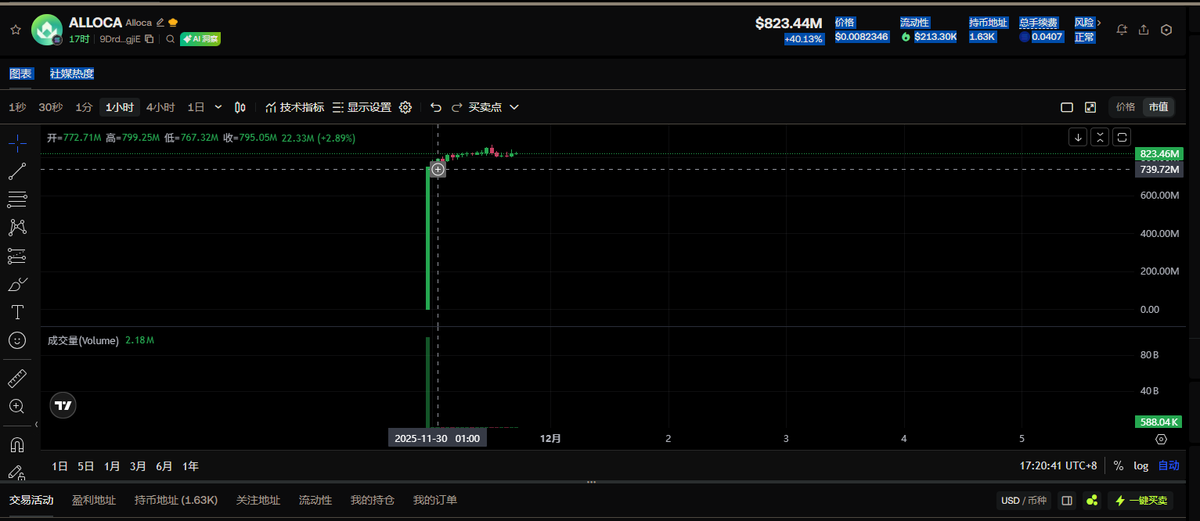Image resolution: width=1200 pixels, height=521 pixels.
Task: Click the down arrow chart button
Action: pos(1078,137)
